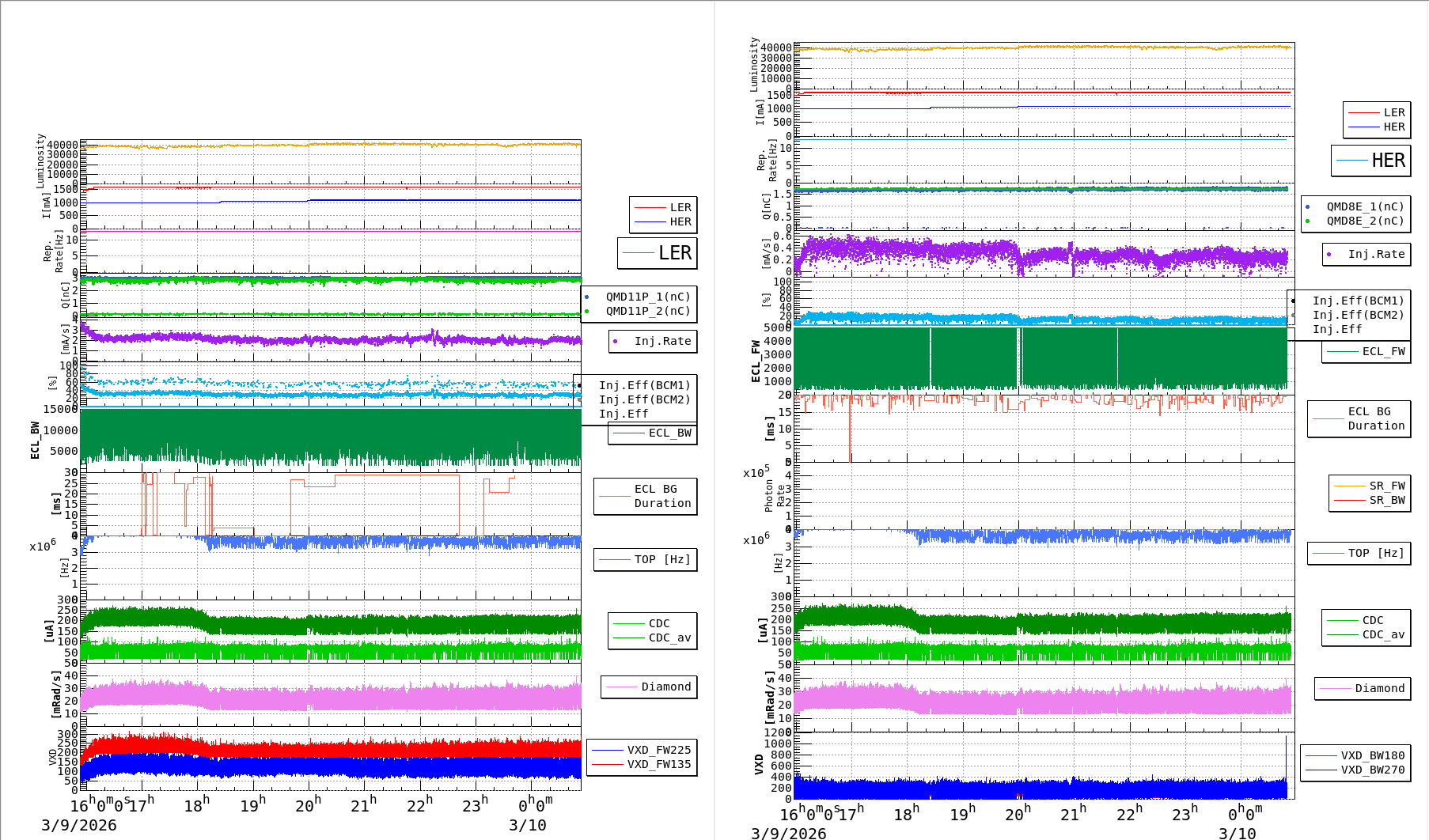
Task: Click the purple Inj.Rate trace in right plot
Action: click(910, 252)
